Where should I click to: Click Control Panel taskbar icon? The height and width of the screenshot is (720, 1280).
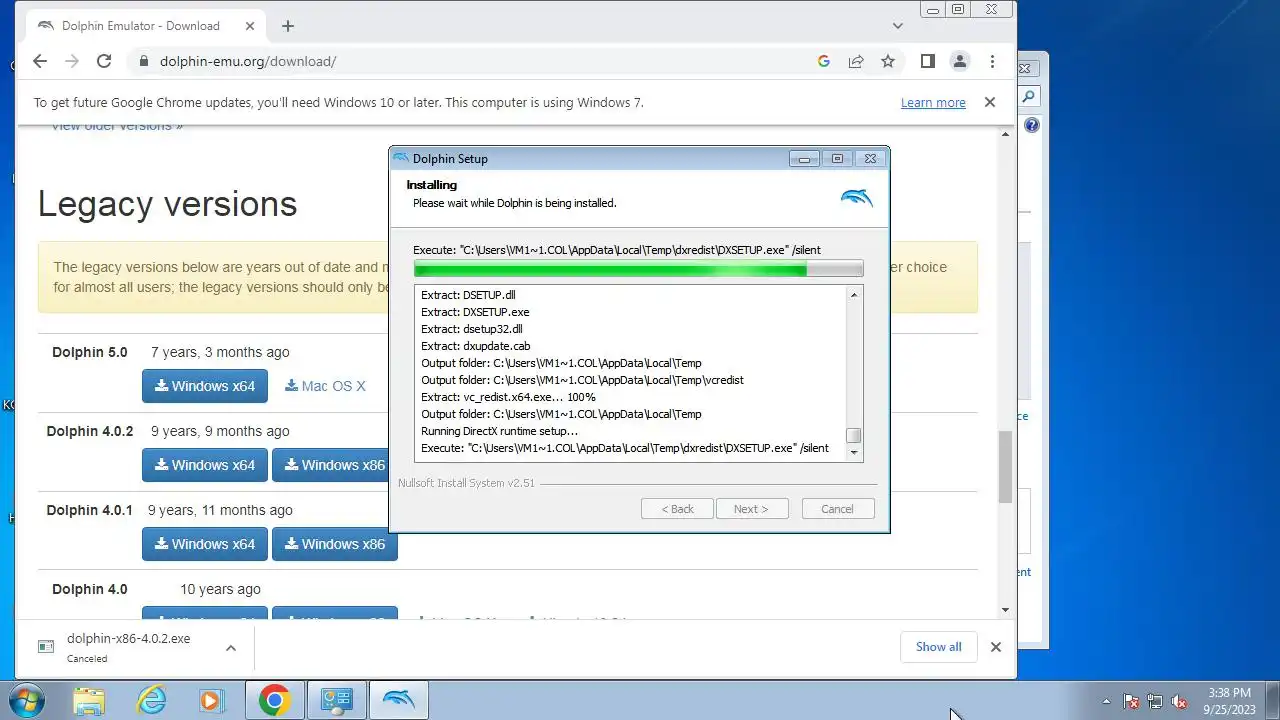[x=337, y=701]
